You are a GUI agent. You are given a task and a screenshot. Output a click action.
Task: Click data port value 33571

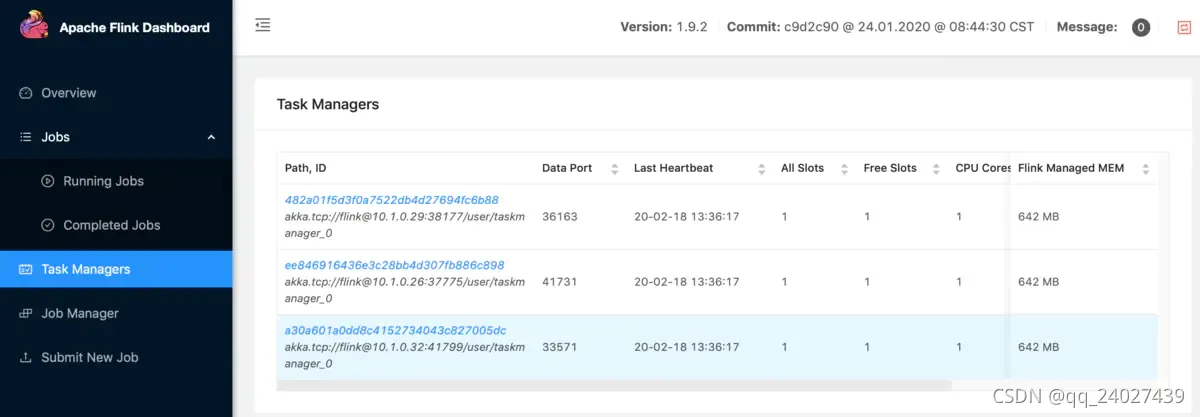[559, 347]
